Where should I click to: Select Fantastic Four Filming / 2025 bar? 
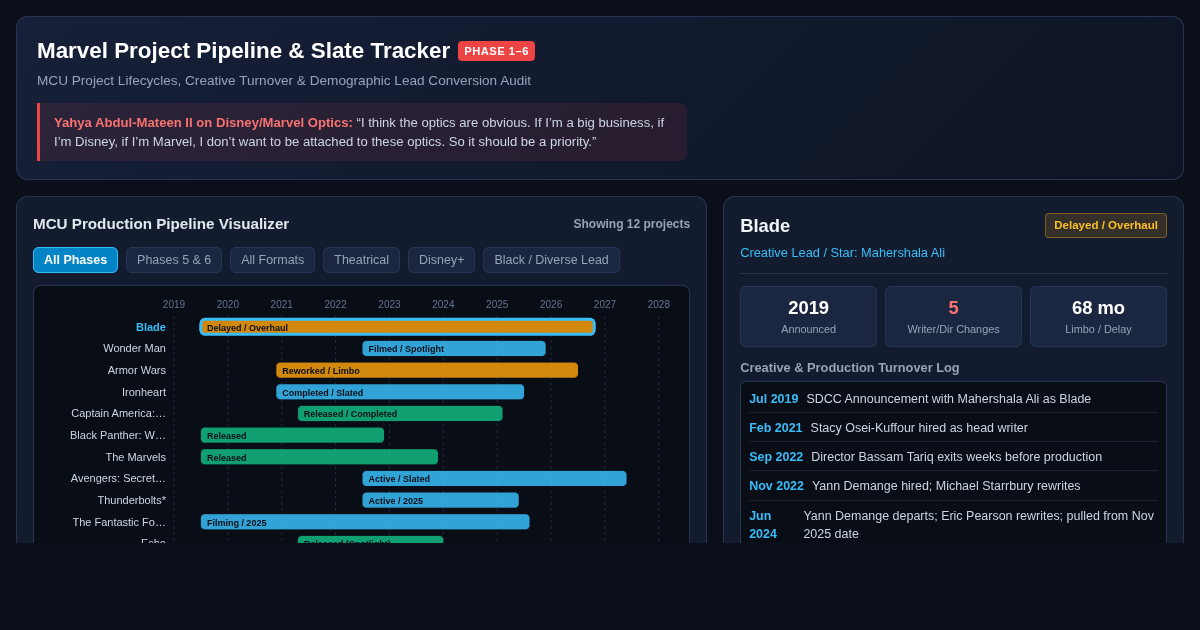[x=365, y=522]
